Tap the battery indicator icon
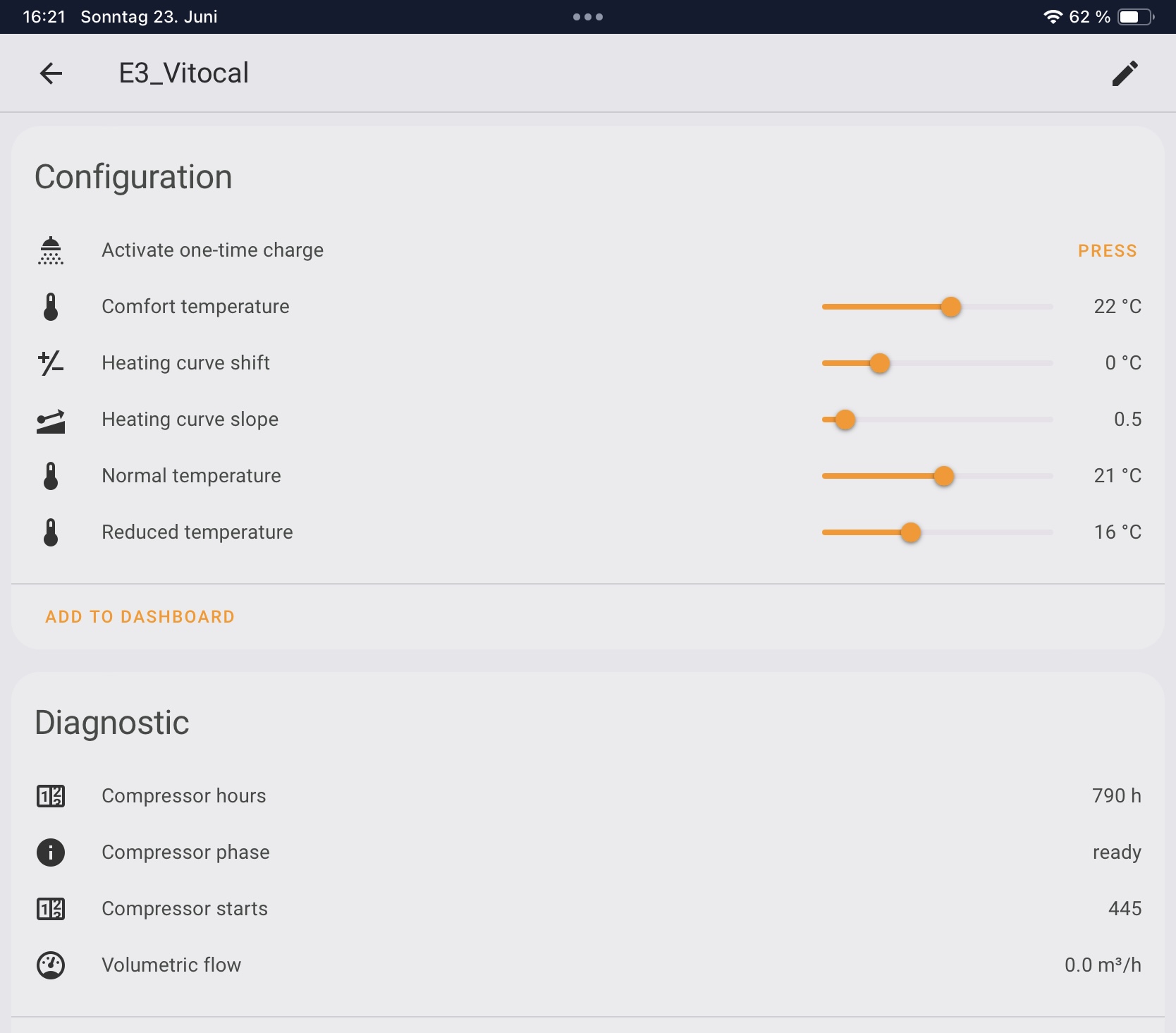This screenshot has width=1176, height=1033. tap(1136, 17)
